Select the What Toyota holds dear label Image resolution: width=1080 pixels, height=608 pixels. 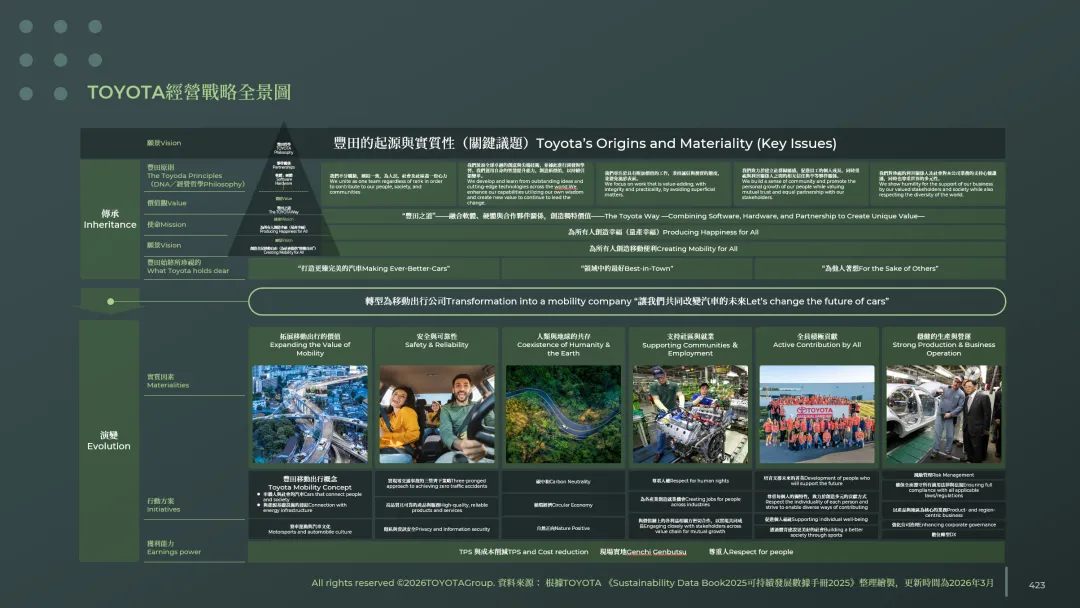[188, 266]
